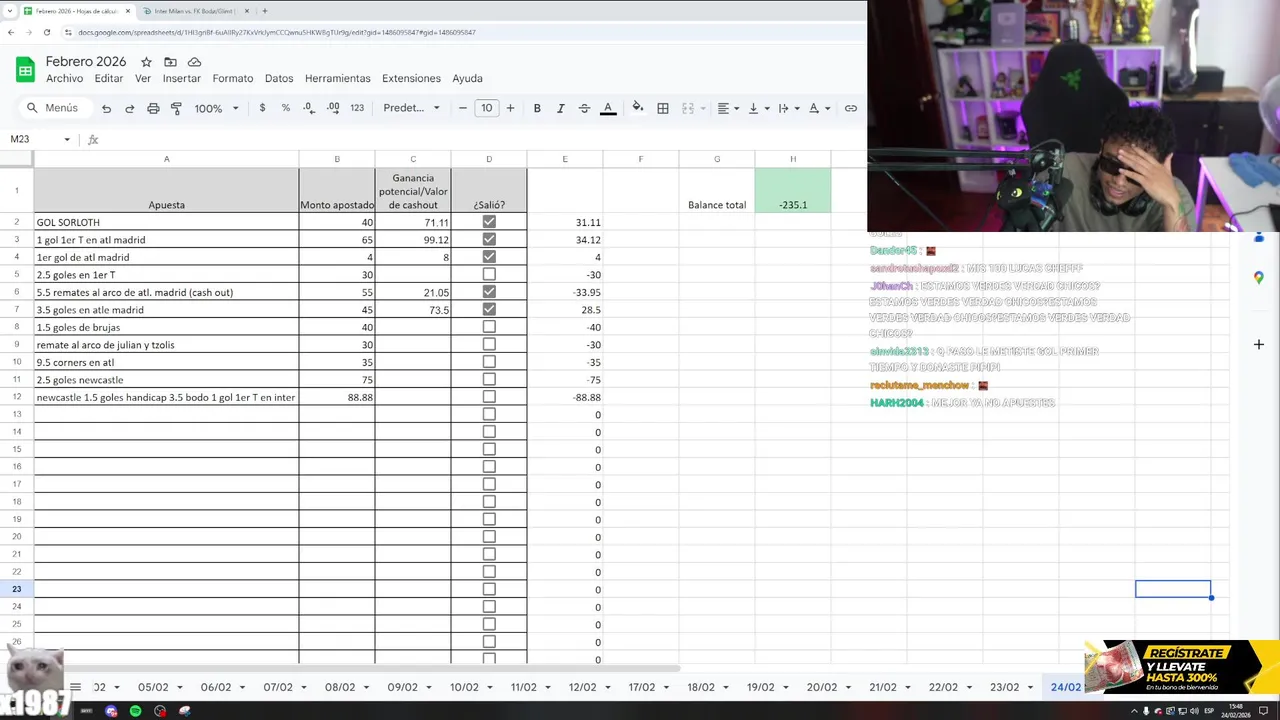Open the Extensiones menu
Viewport: 1280px width, 720px height.
[411, 78]
